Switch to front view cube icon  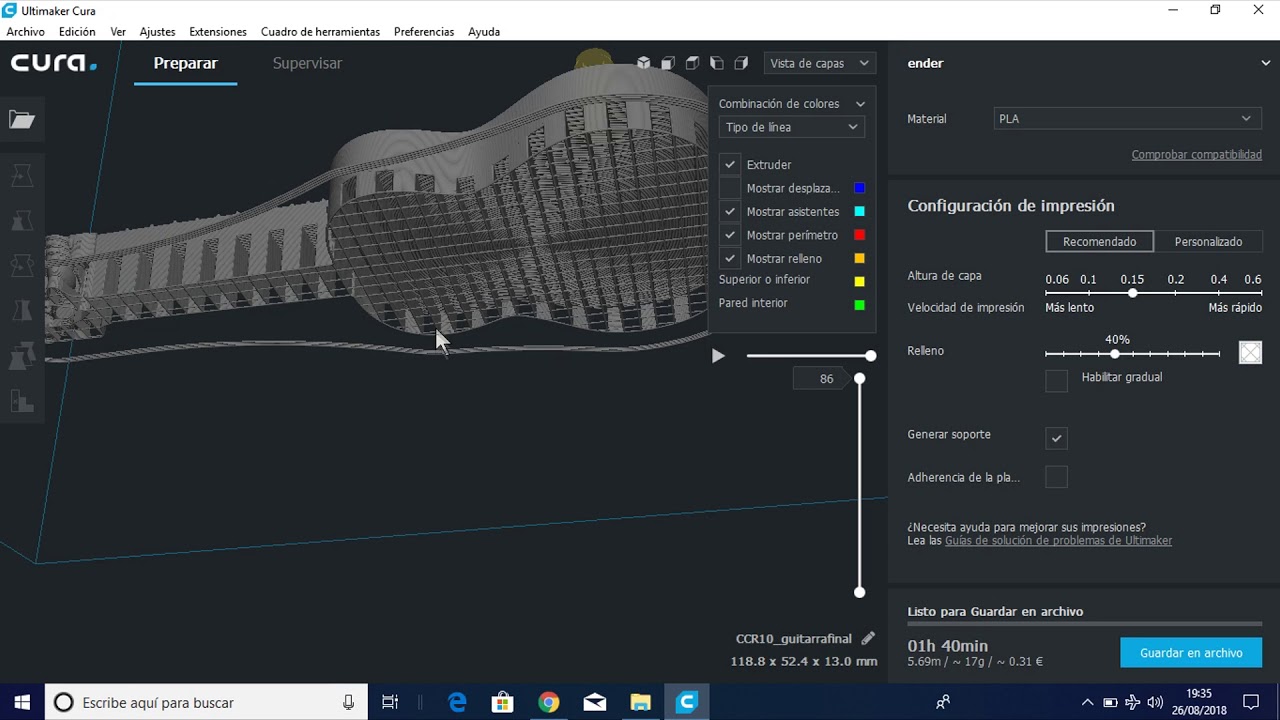(668, 63)
